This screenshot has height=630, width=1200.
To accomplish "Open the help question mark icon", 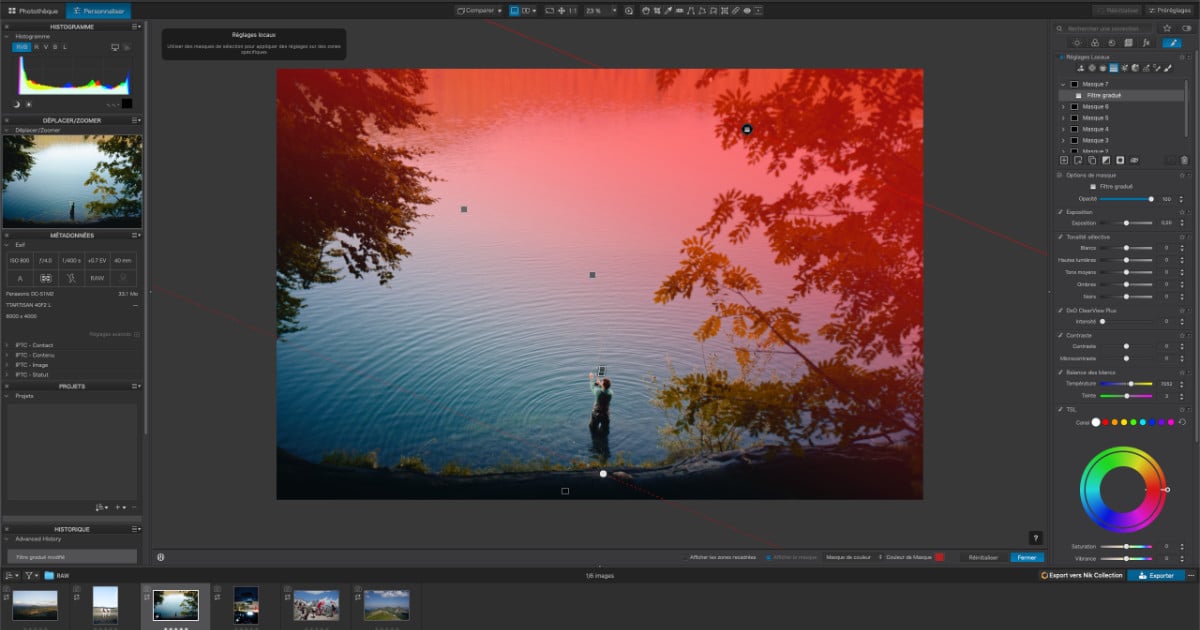I will [1035, 538].
